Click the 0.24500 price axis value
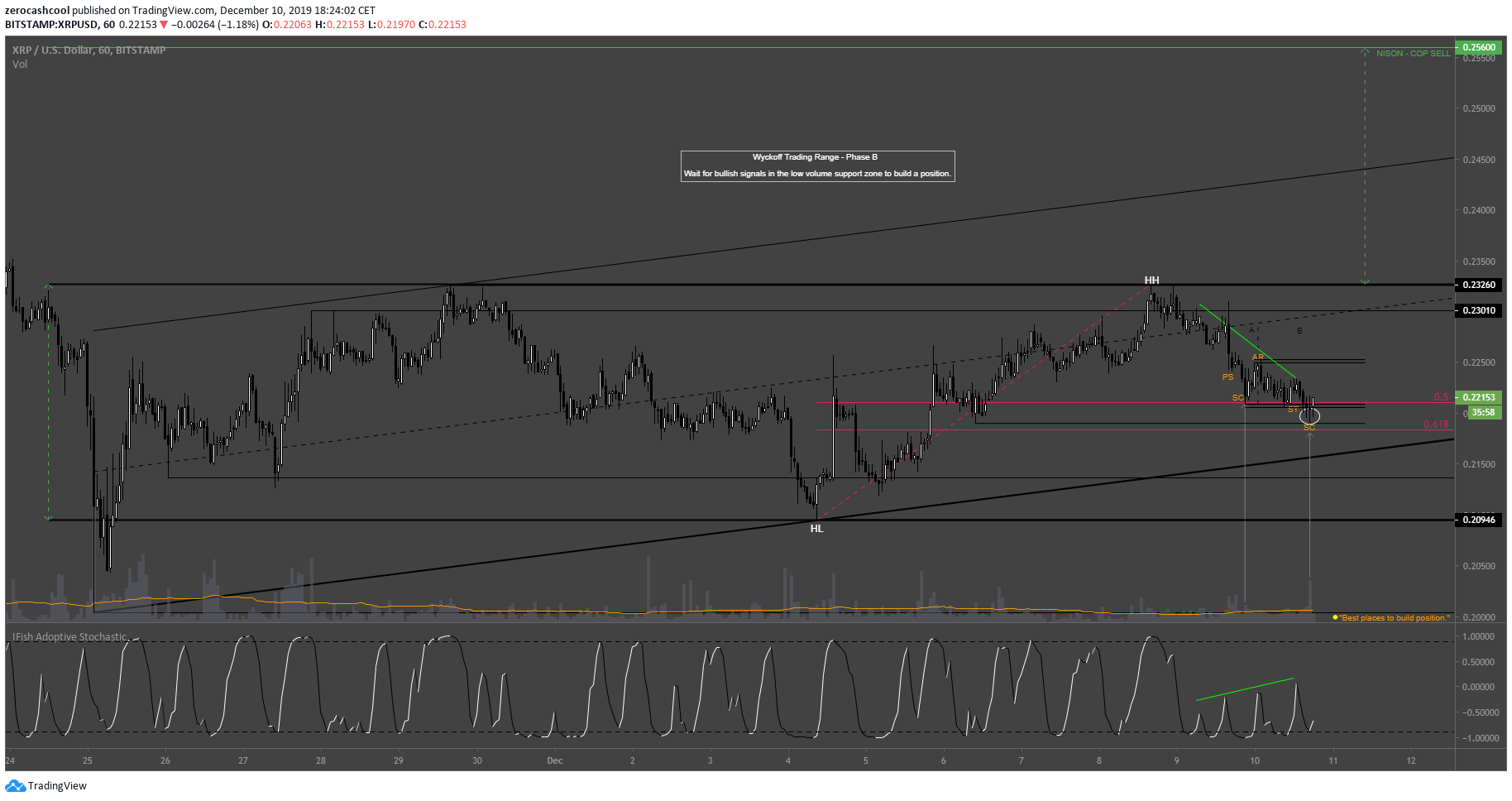 pyautogui.click(x=1479, y=160)
